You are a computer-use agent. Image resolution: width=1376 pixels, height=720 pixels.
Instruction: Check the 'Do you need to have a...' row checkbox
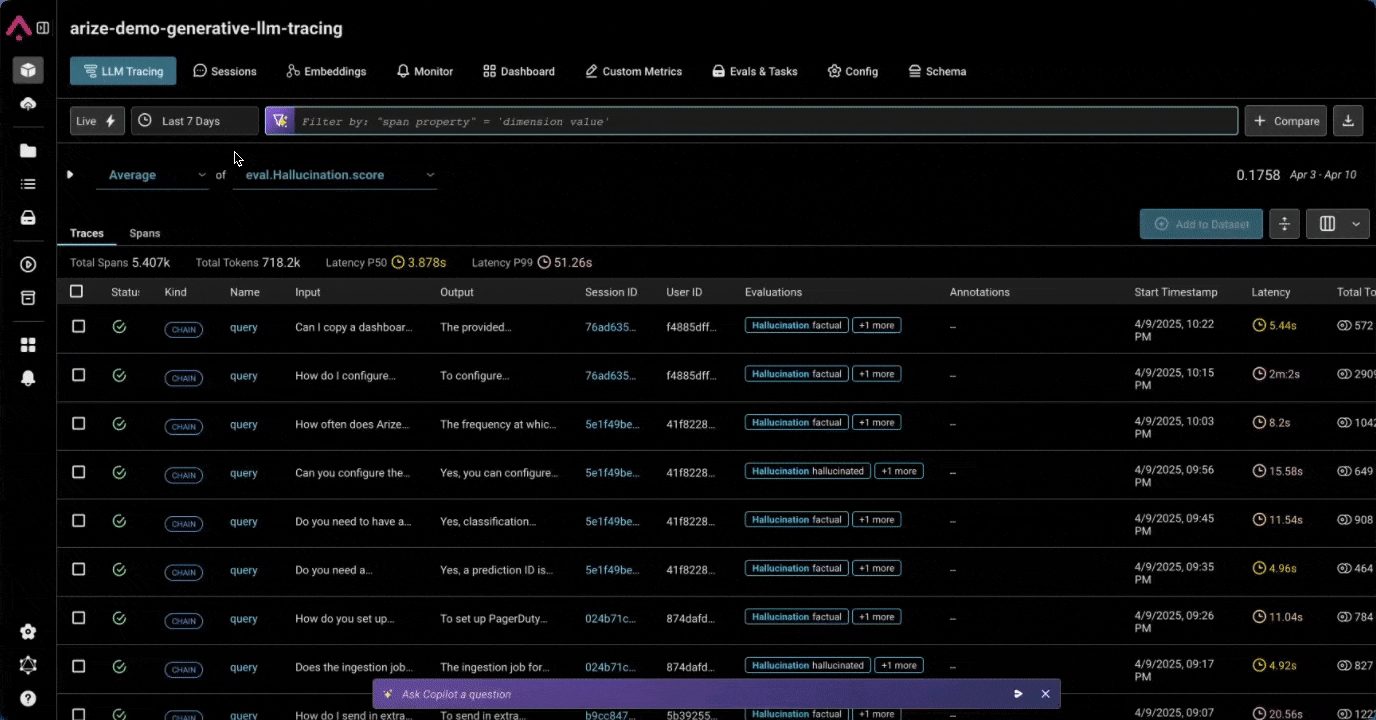(78, 521)
